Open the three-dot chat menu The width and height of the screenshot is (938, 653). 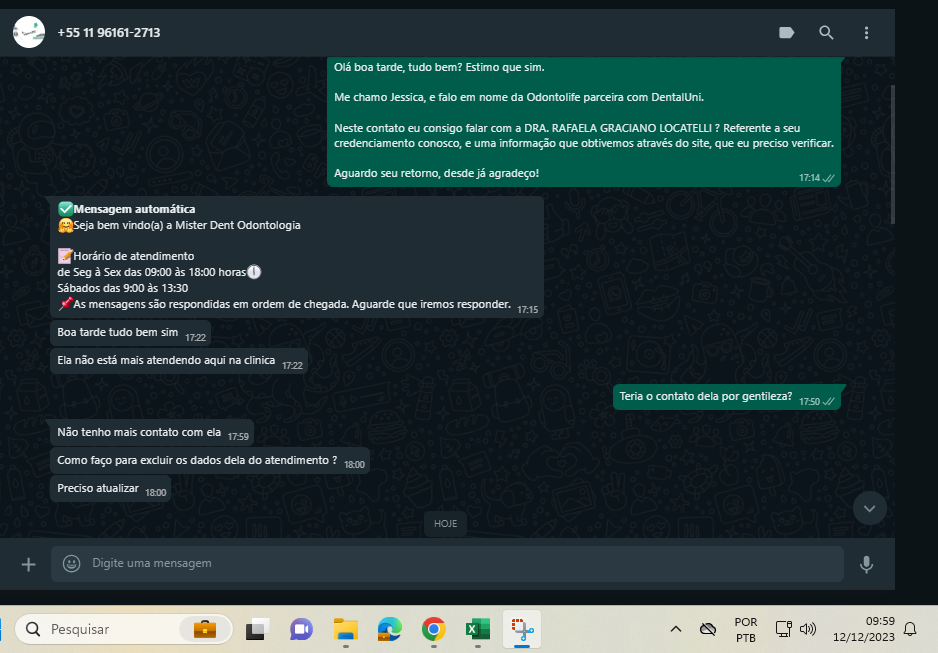(866, 33)
